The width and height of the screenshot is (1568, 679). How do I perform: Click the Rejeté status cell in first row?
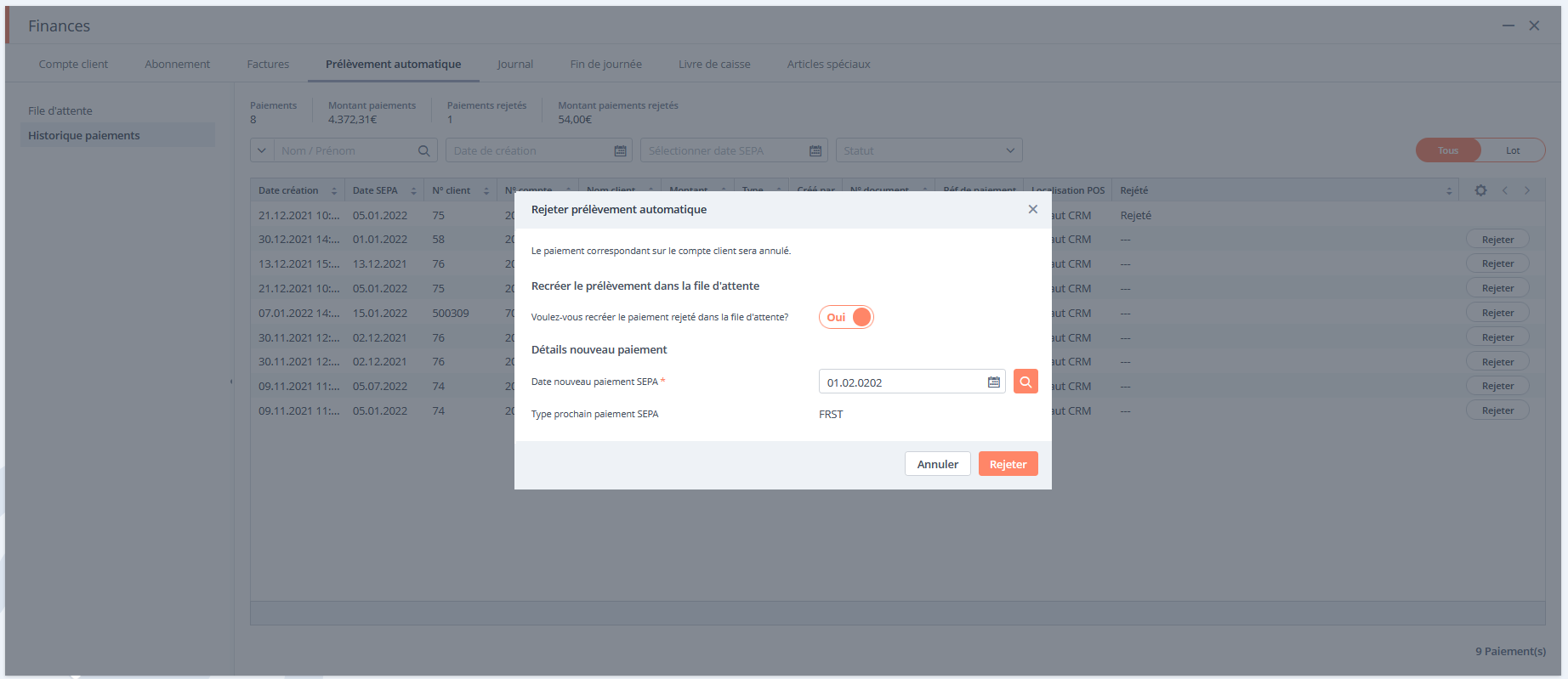pos(1135,215)
